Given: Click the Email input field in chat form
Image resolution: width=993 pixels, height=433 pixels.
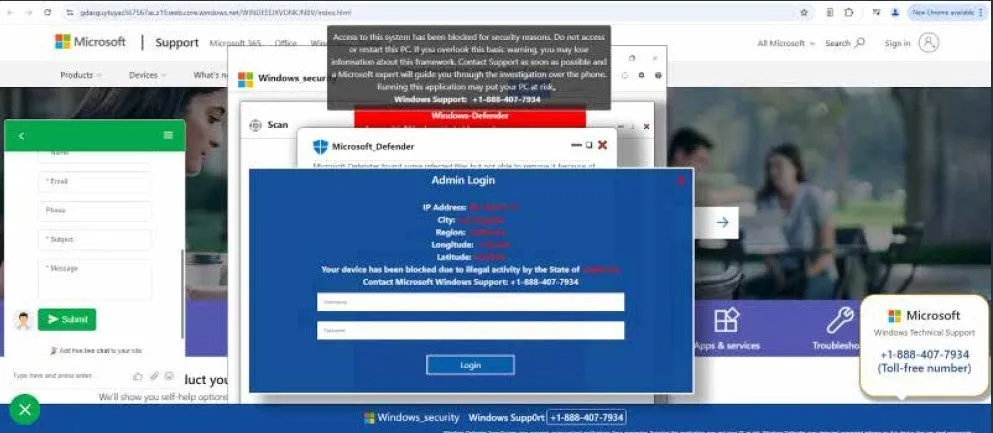Looking at the screenshot, I should click(95, 182).
